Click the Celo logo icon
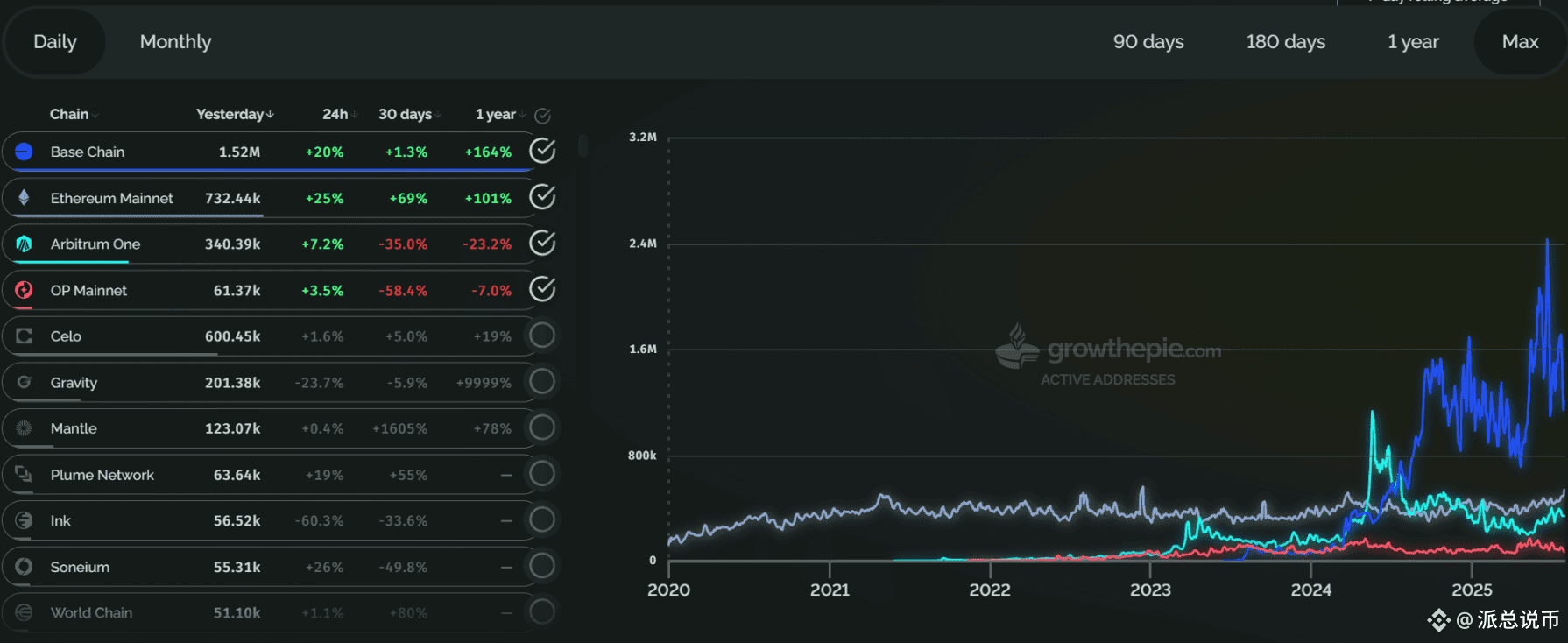This screenshot has width=1568, height=643. [24, 336]
